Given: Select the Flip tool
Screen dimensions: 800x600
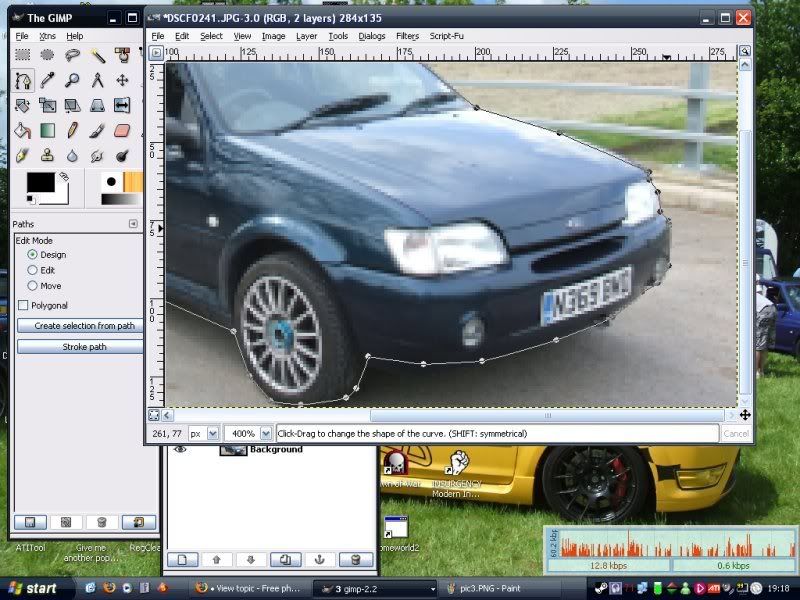Looking at the screenshot, I should [122, 105].
